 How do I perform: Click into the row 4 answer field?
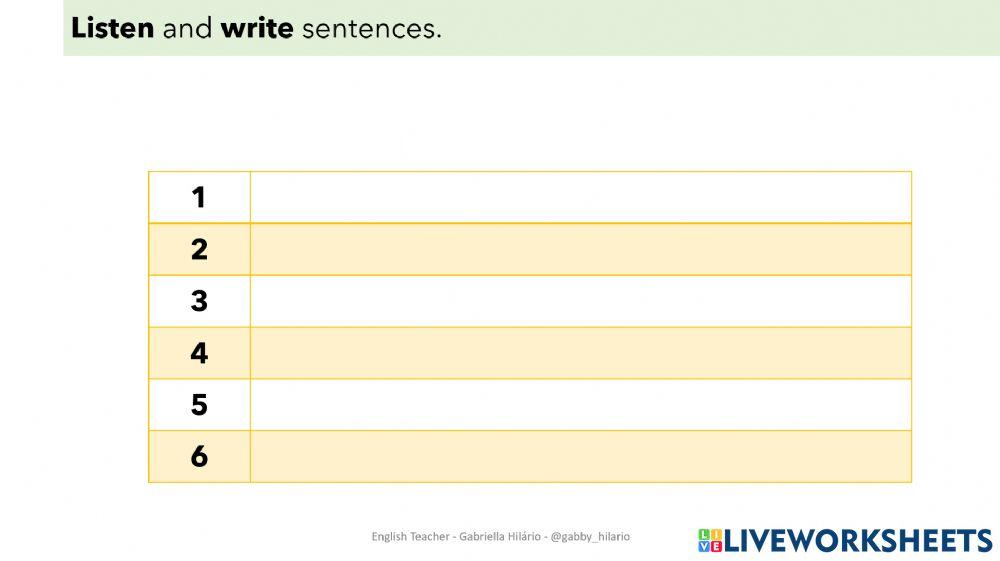click(x=580, y=353)
